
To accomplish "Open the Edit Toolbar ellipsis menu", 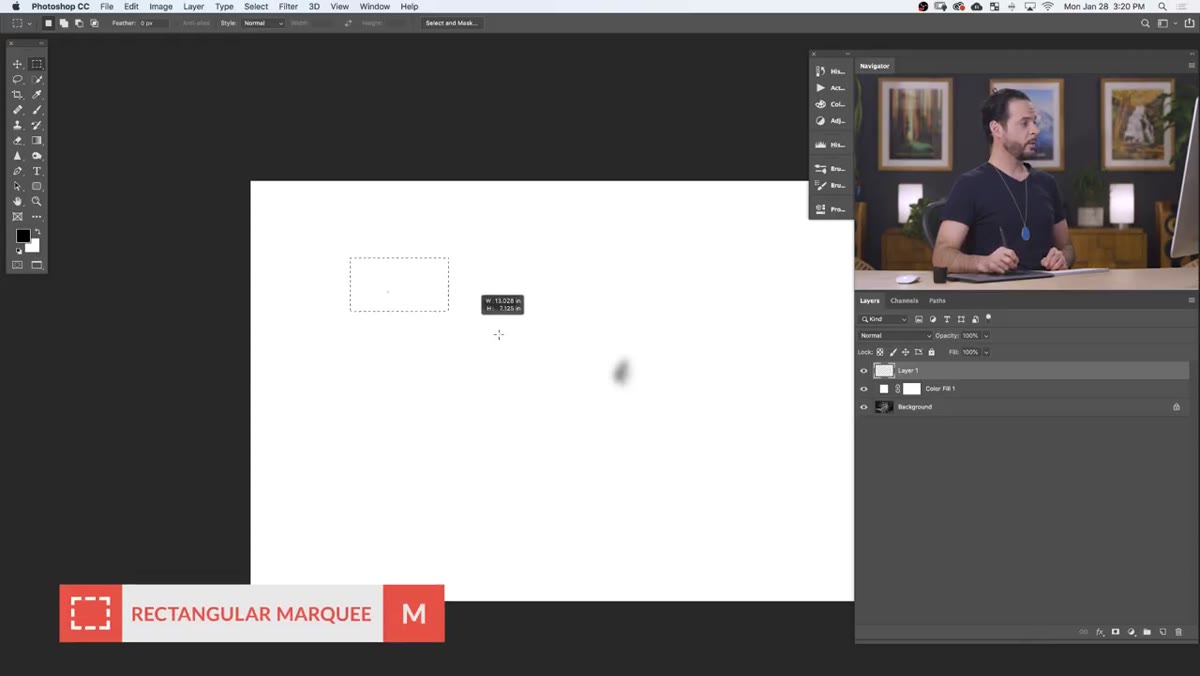I will point(37,216).
